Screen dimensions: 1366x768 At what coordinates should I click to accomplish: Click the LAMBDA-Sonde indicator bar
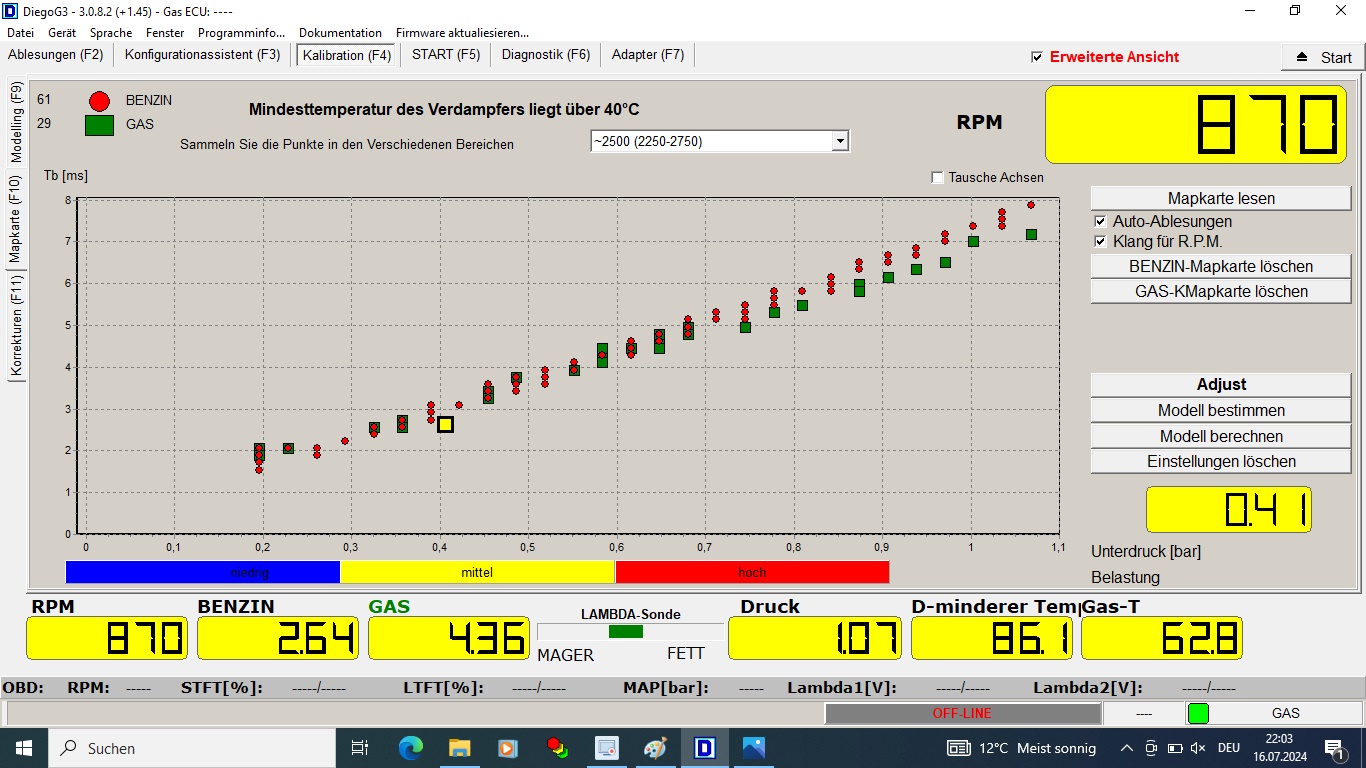[x=630, y=632]
